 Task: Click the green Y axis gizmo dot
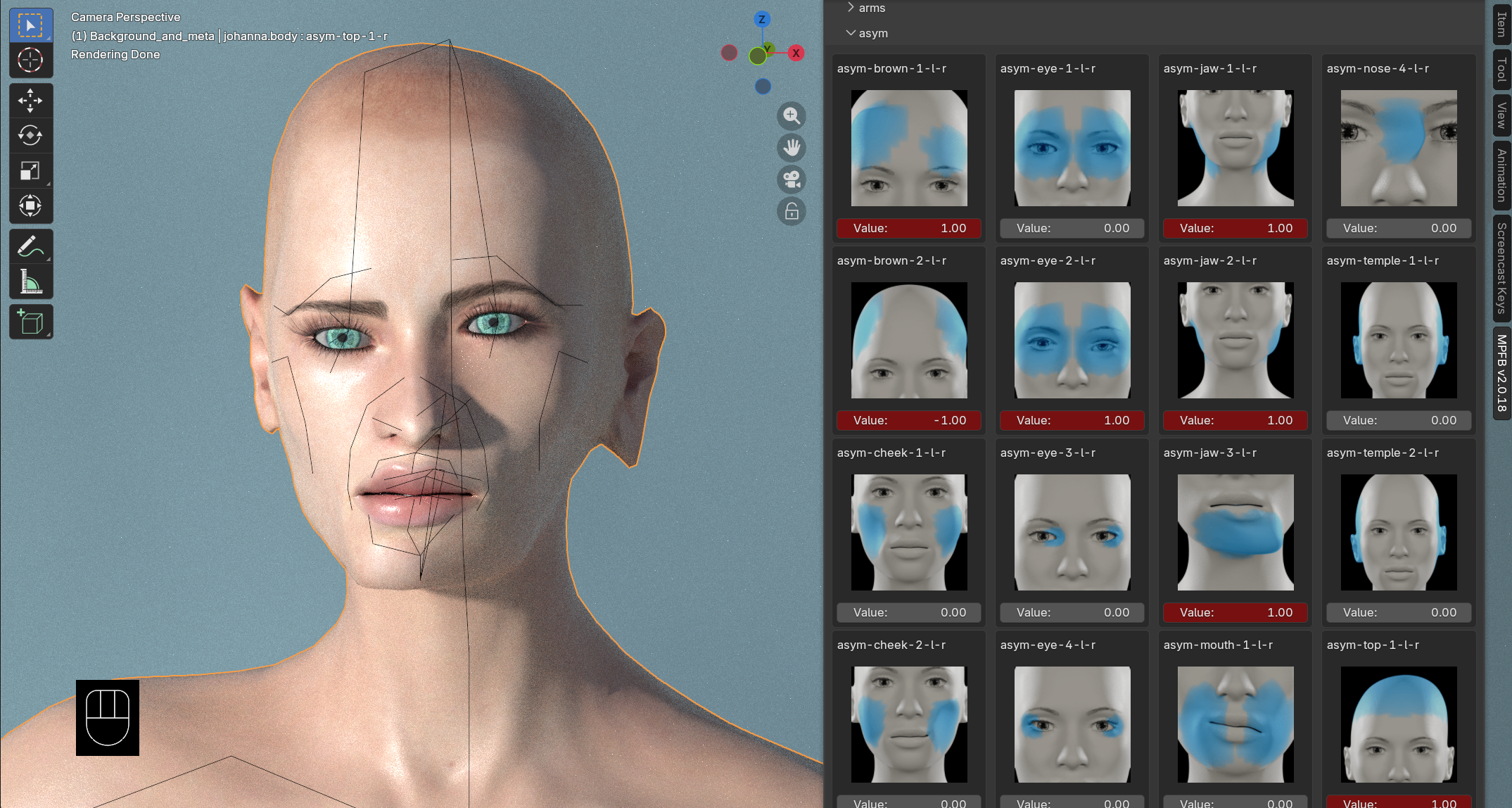coord(758,56)
